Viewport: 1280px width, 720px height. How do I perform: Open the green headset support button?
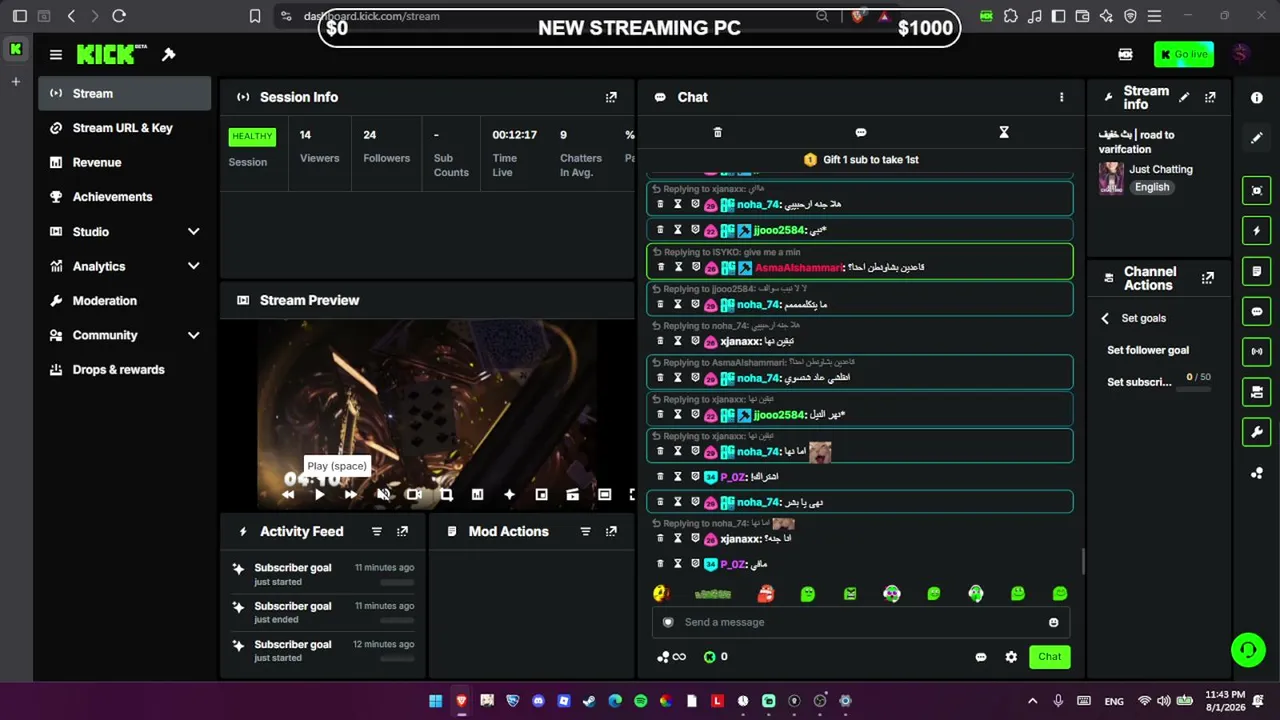[1248, 650]
